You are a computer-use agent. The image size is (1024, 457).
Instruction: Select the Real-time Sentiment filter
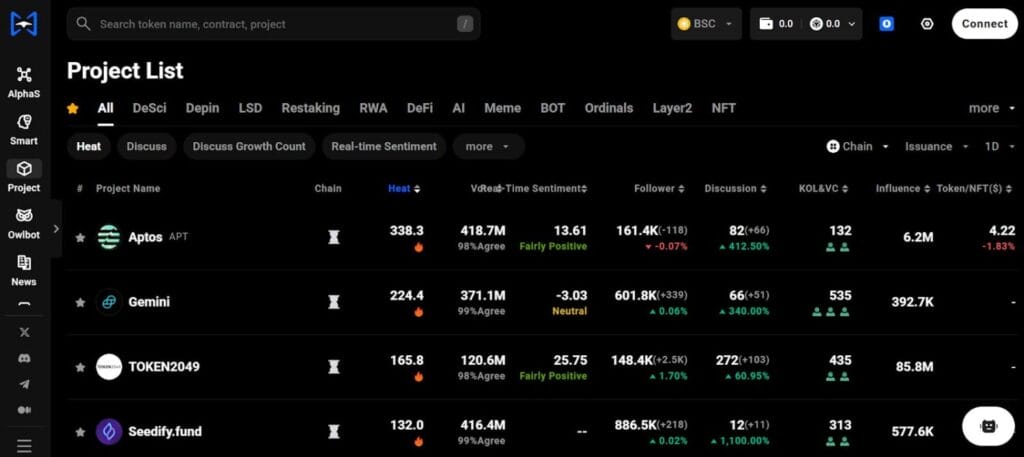[x=384, y=146]
